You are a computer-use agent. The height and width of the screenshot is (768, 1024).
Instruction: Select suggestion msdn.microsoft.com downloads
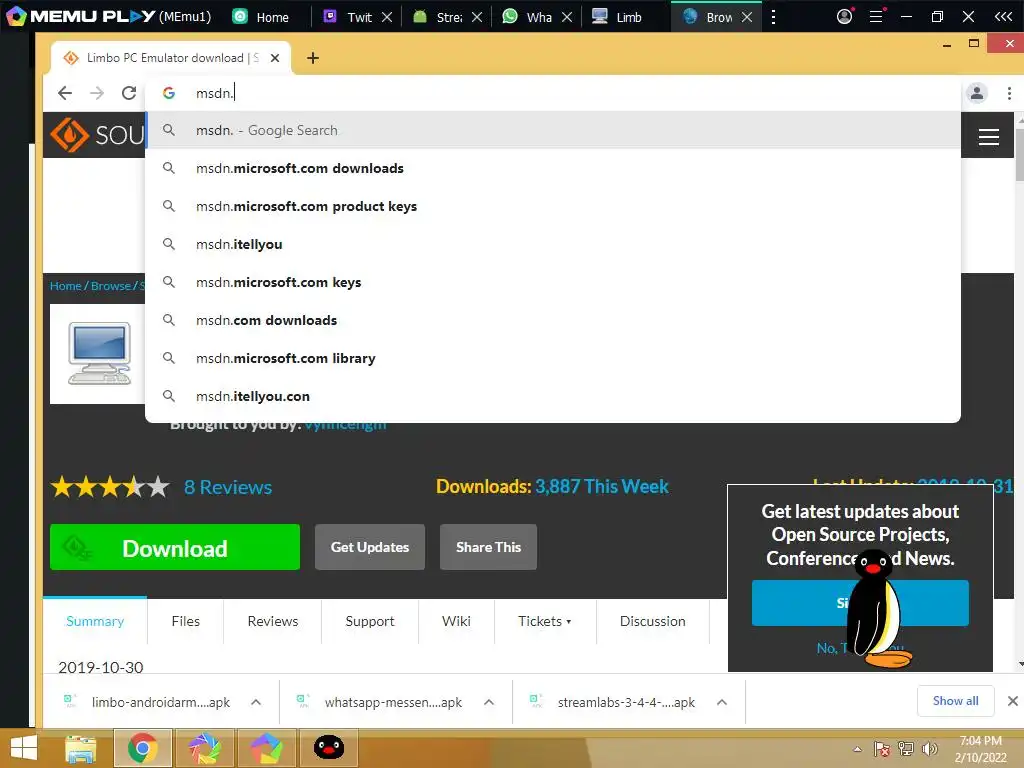553,168
